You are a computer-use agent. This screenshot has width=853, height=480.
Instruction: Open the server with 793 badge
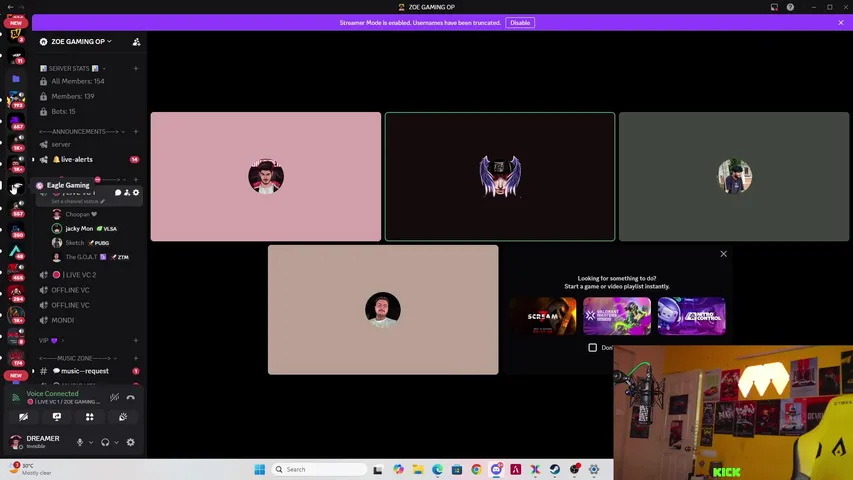pos(16,100)
